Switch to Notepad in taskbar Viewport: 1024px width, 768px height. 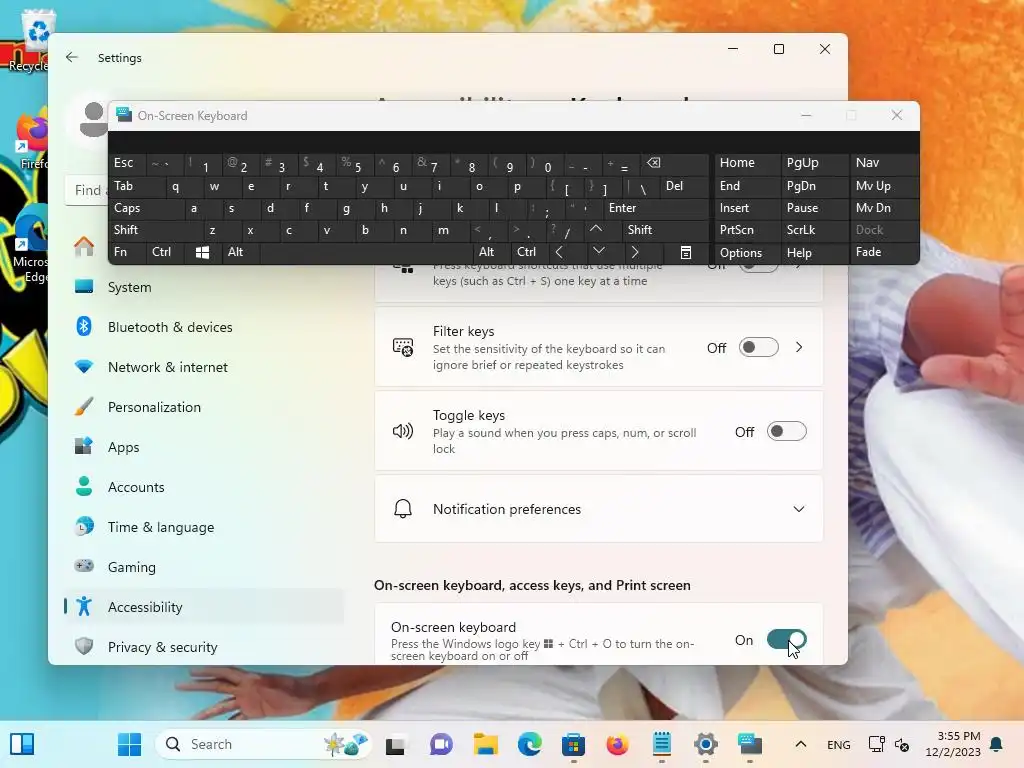(662, 744)
